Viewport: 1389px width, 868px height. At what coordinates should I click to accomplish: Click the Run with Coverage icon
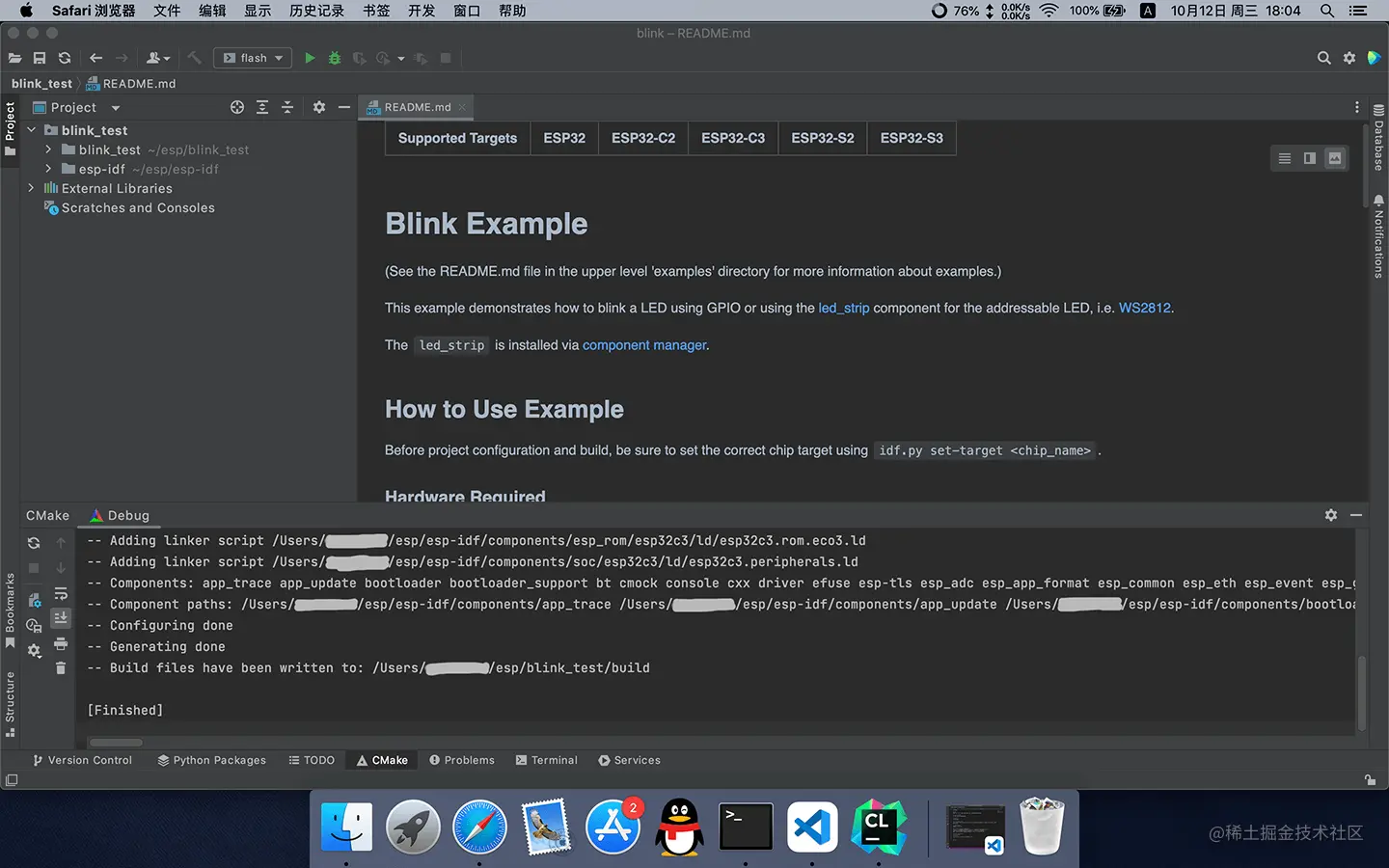tap(359, 58)
